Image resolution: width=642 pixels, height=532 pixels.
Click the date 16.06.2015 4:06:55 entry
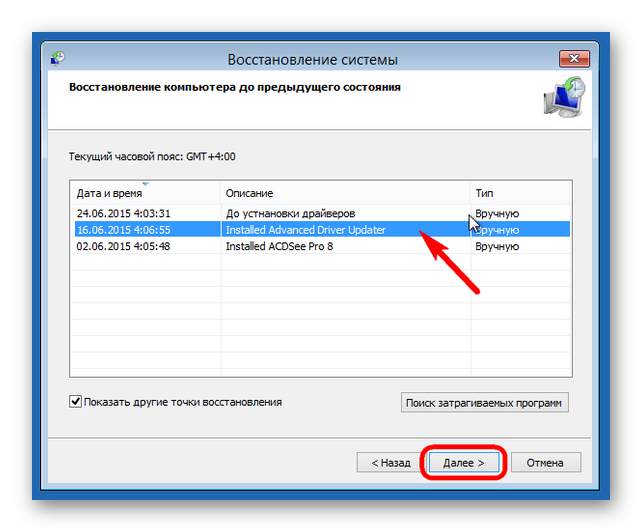(123, 230)
